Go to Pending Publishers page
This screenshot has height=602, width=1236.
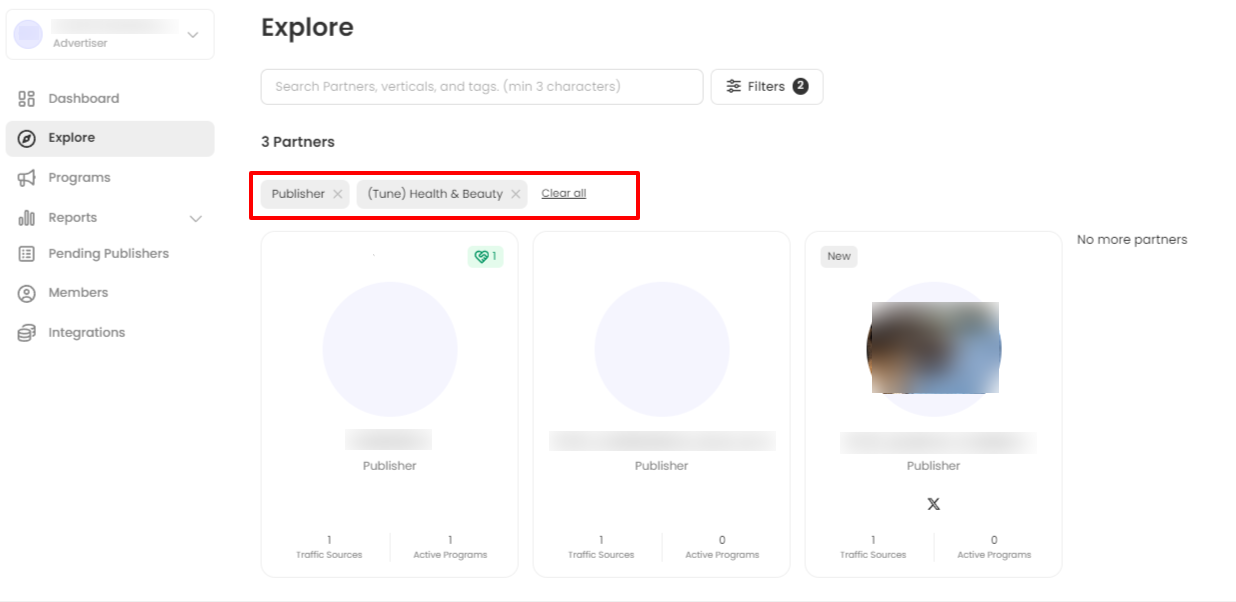point(108,254)
